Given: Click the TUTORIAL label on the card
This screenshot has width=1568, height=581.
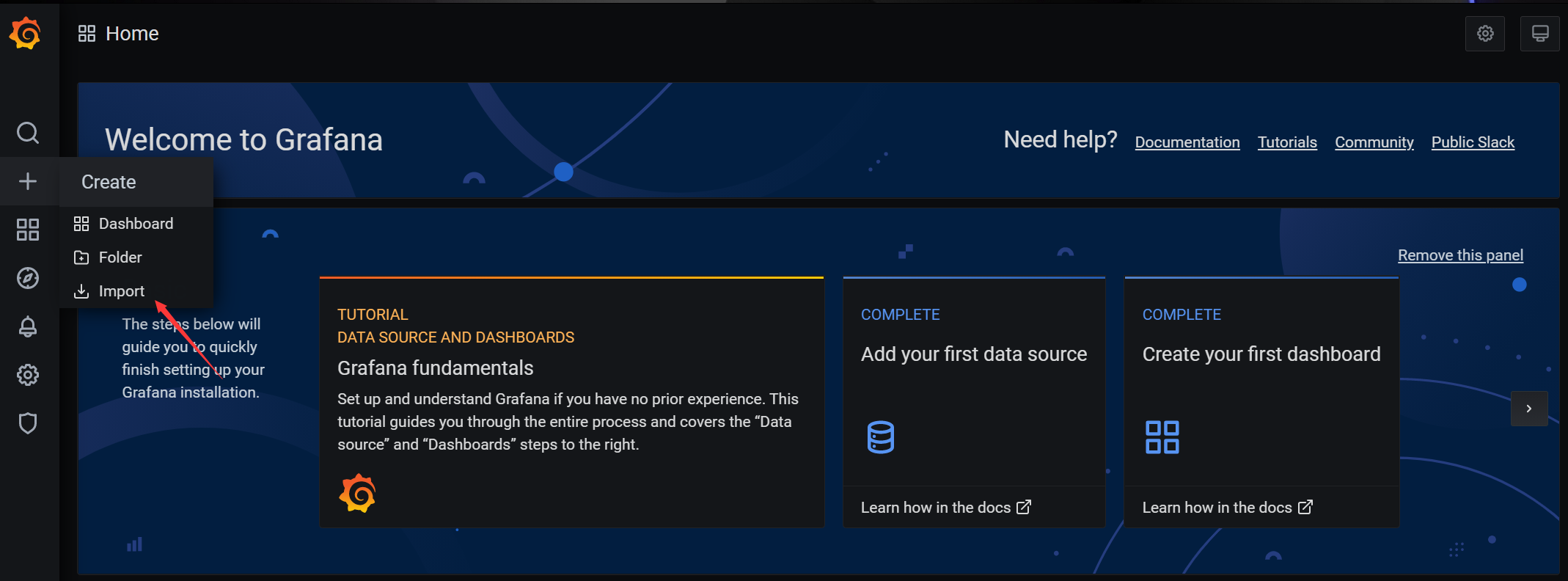Looking at the screenshot, I should (373, 315).
